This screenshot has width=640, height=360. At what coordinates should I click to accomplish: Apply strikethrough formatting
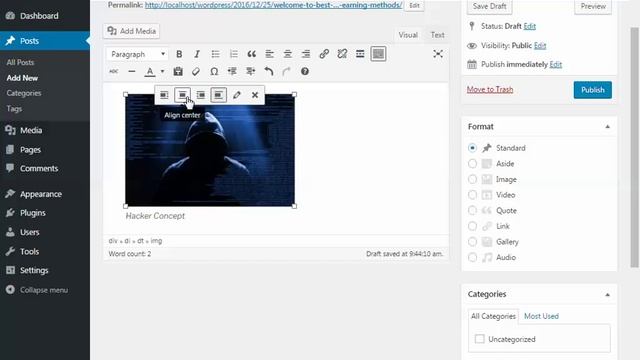pyautogui.click(x=113, y=71)
